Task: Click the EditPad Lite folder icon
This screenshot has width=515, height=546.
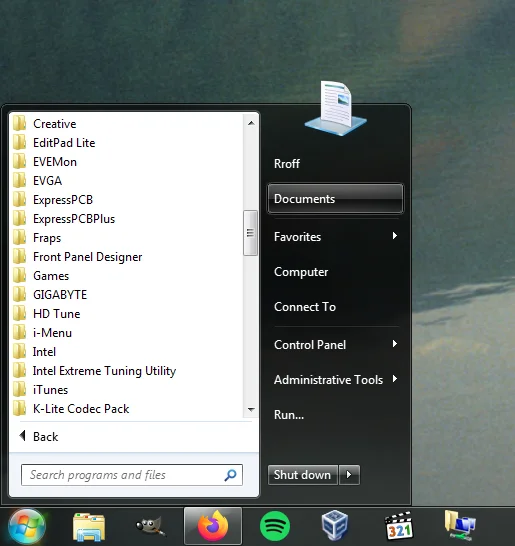Action: [19, 143]
